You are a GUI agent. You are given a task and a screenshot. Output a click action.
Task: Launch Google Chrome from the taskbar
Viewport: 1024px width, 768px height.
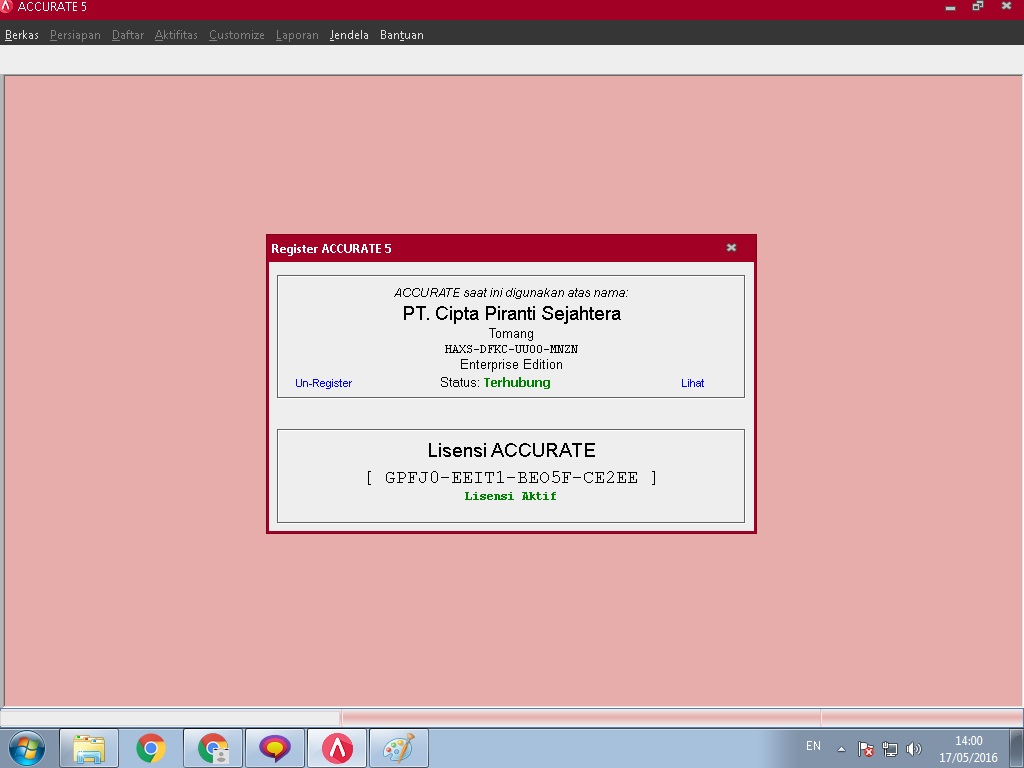[x=151, y=748]
